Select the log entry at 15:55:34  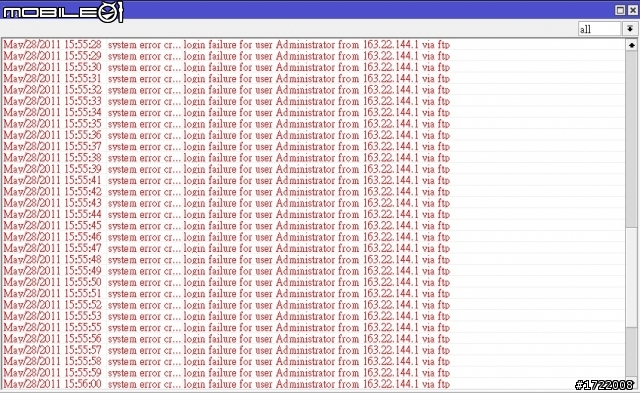tap(313, 113)
